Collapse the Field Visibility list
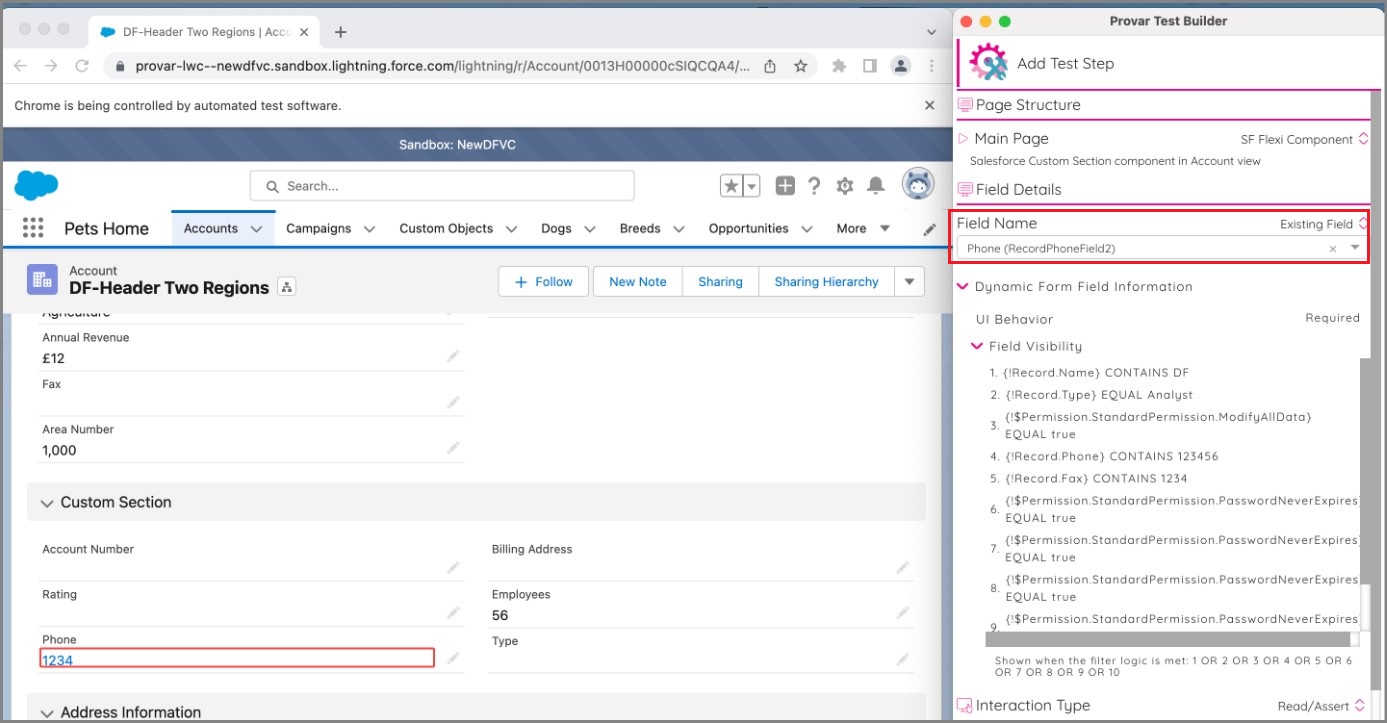This screenshot has width=1387, height=723. (977, 346)
